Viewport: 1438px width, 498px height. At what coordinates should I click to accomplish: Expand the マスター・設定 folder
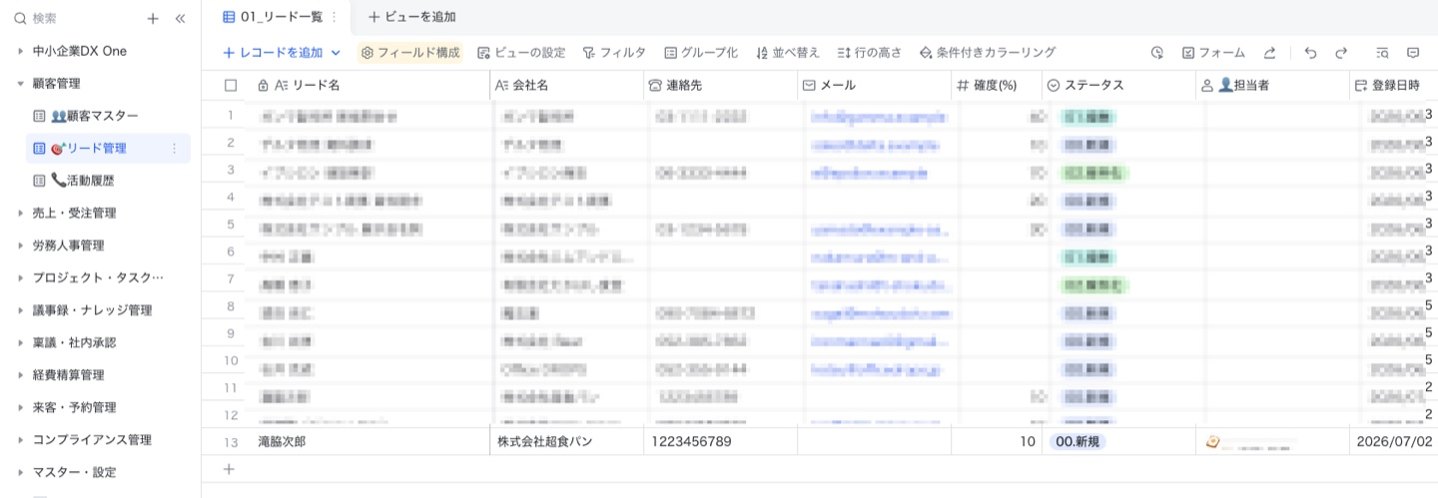pyautogui.click(x=20, y=472)
